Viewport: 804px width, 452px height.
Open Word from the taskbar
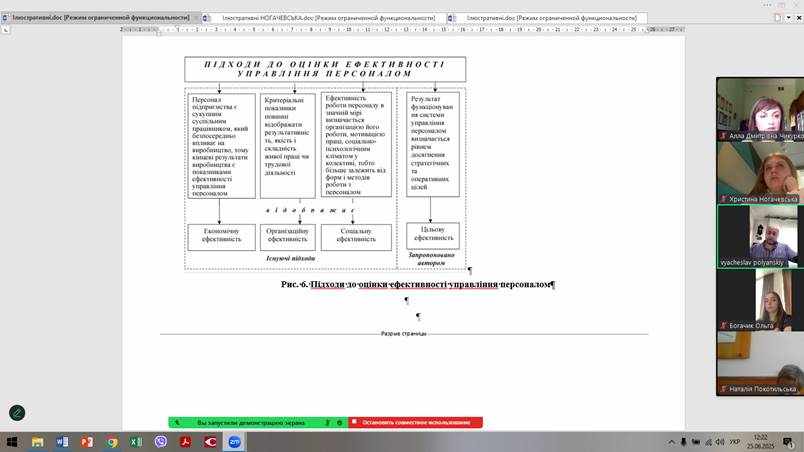[62, 441]
